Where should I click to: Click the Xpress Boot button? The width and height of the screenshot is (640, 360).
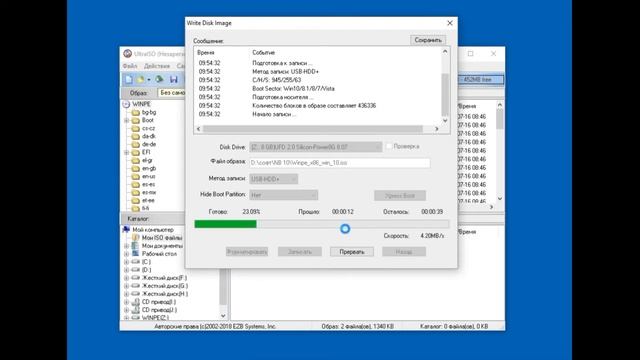400,196
